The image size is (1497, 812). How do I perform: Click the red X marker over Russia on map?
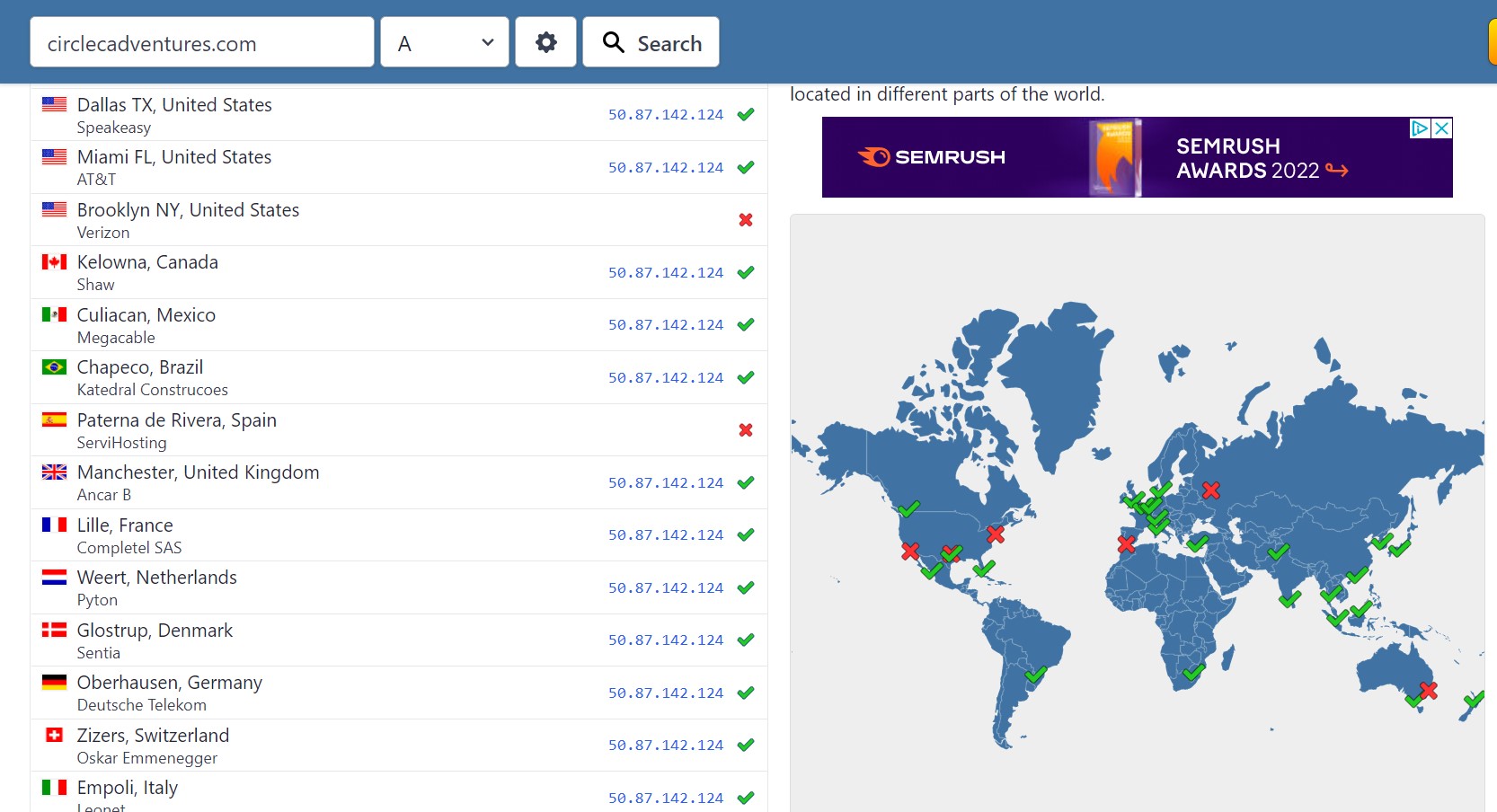tap(1210, 490)
